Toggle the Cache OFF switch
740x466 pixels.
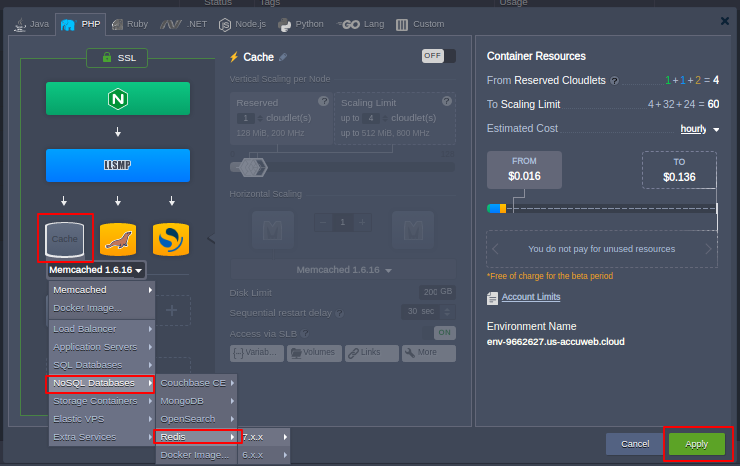point(438,56)
